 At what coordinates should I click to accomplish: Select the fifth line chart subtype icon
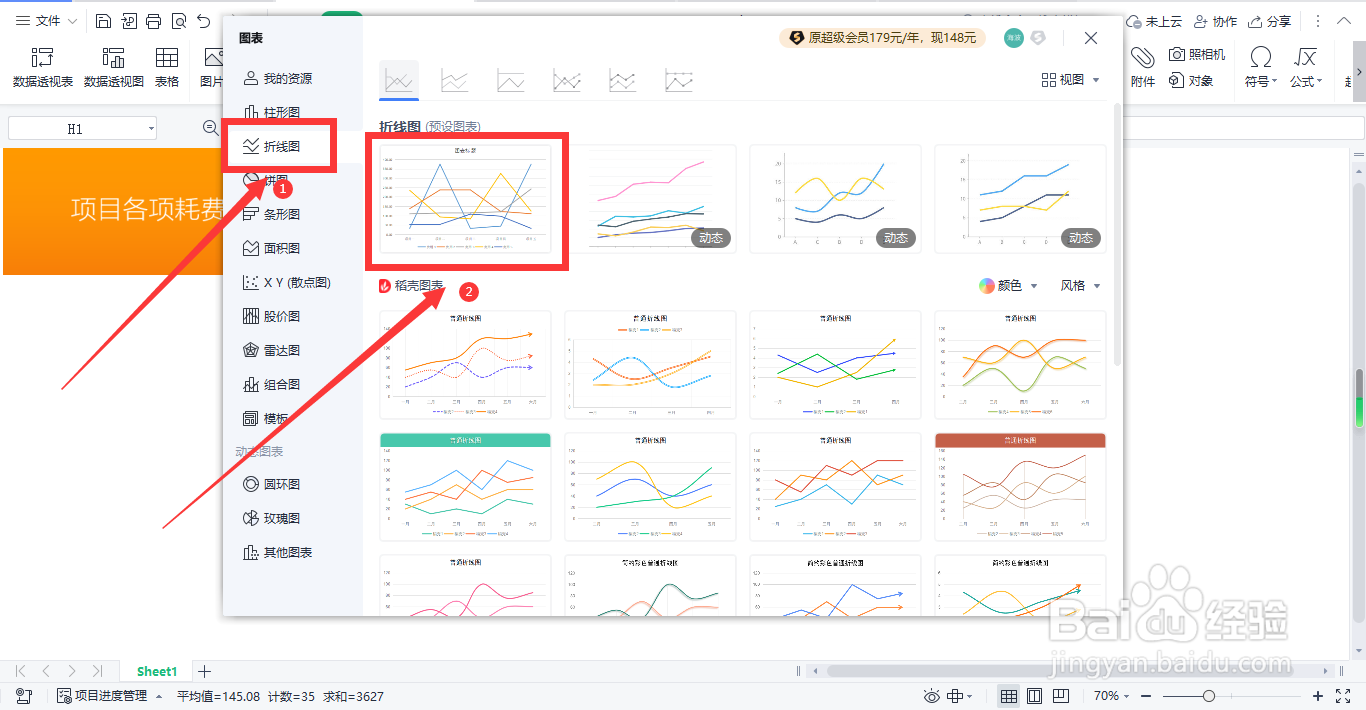tap(623, 81)
